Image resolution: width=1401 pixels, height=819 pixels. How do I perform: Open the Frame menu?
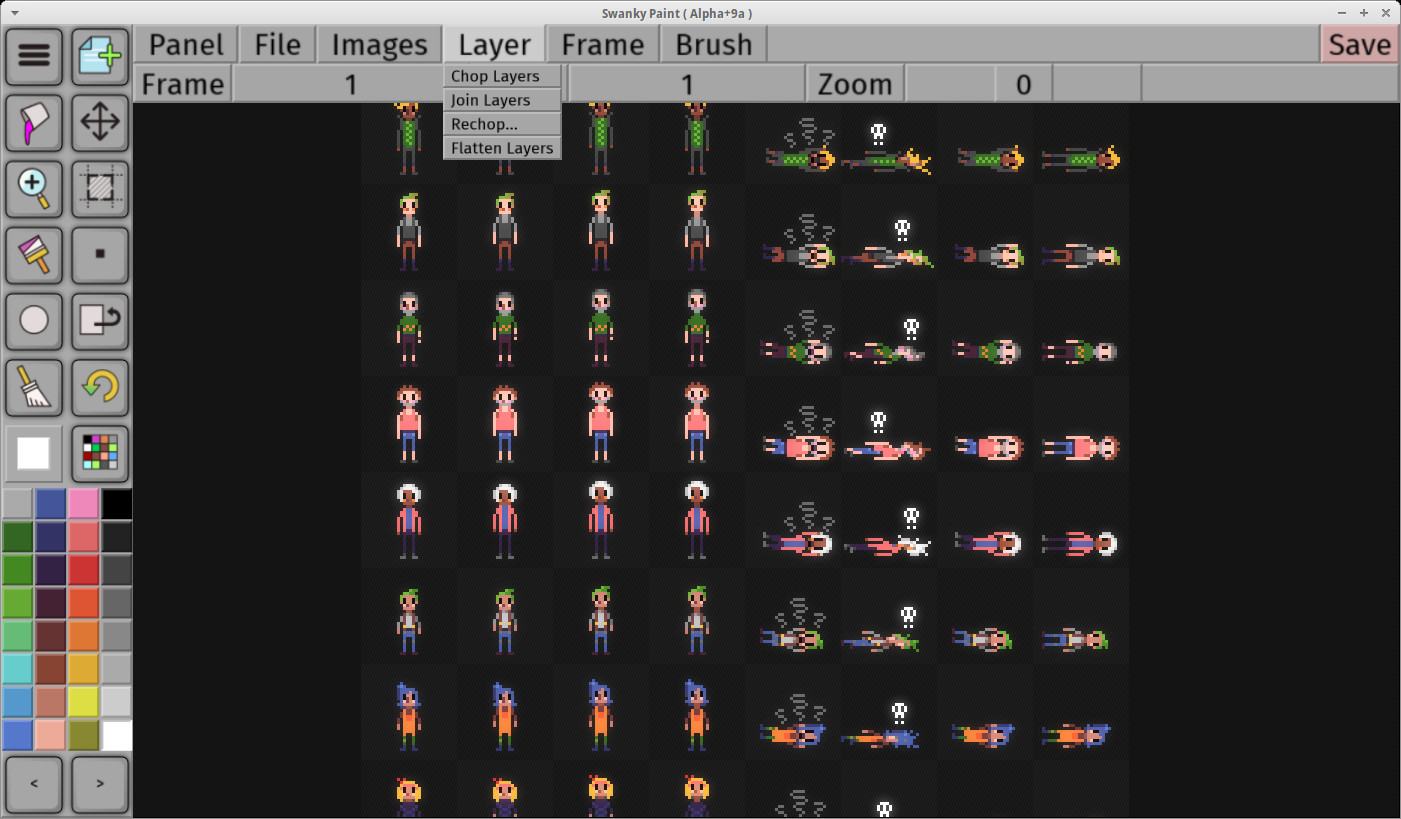point(602,45)
